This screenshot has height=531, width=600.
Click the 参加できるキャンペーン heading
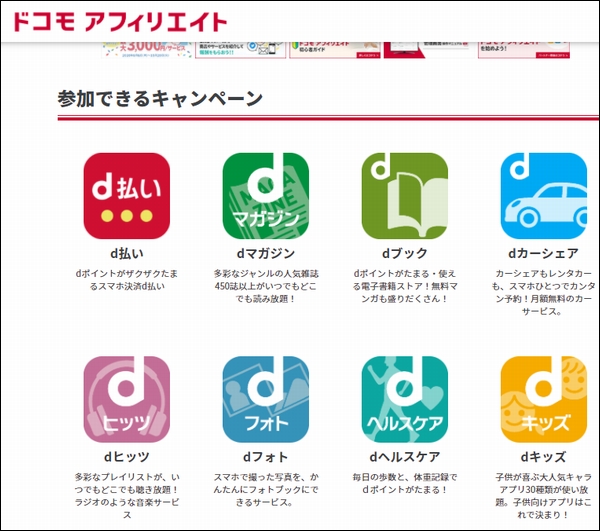click(x=160, y=99)
